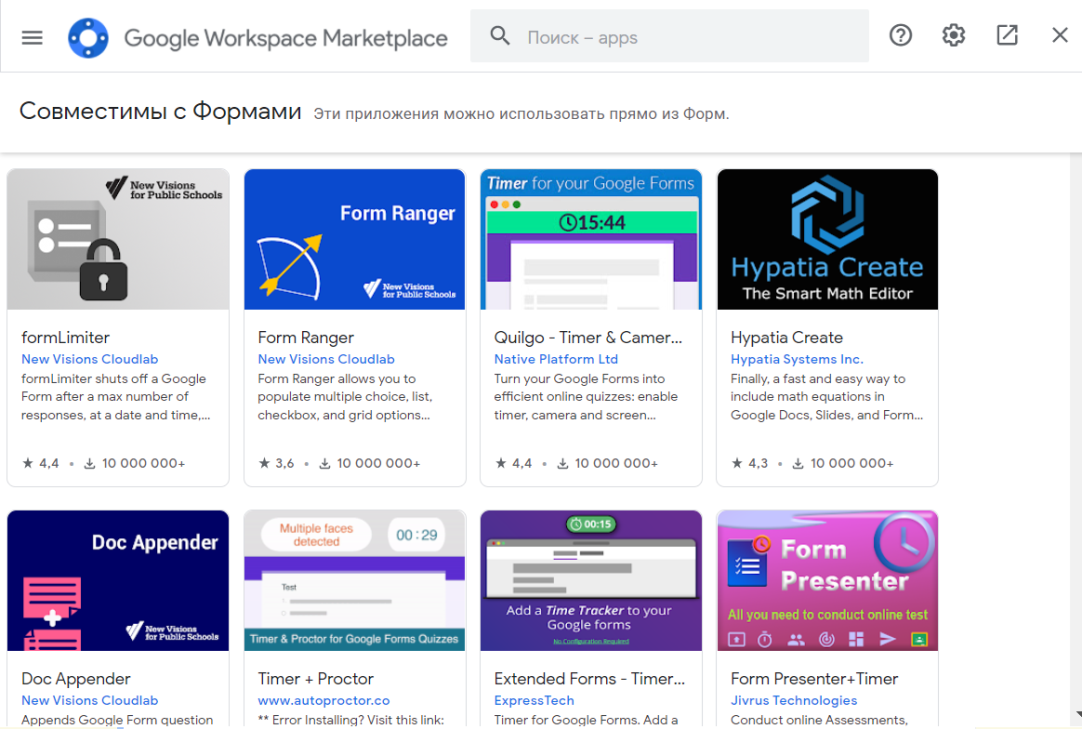Open New Visions Cloudlab link under Doc Appender

(90, 700)
